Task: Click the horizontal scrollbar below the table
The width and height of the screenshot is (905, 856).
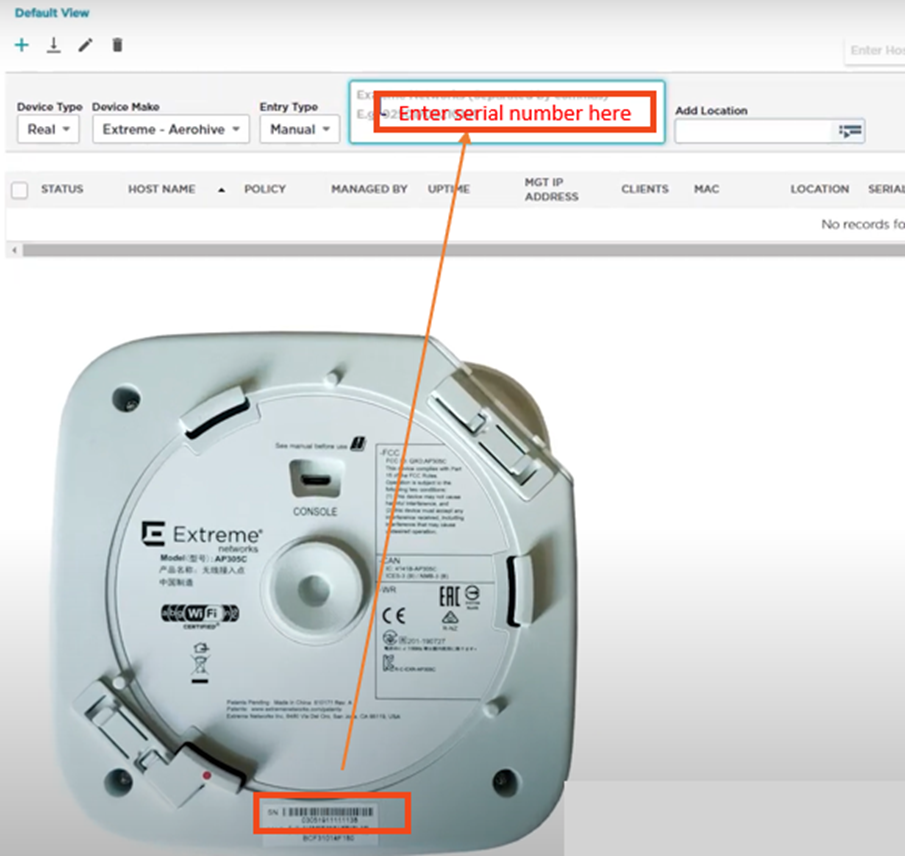Action: 450,250
